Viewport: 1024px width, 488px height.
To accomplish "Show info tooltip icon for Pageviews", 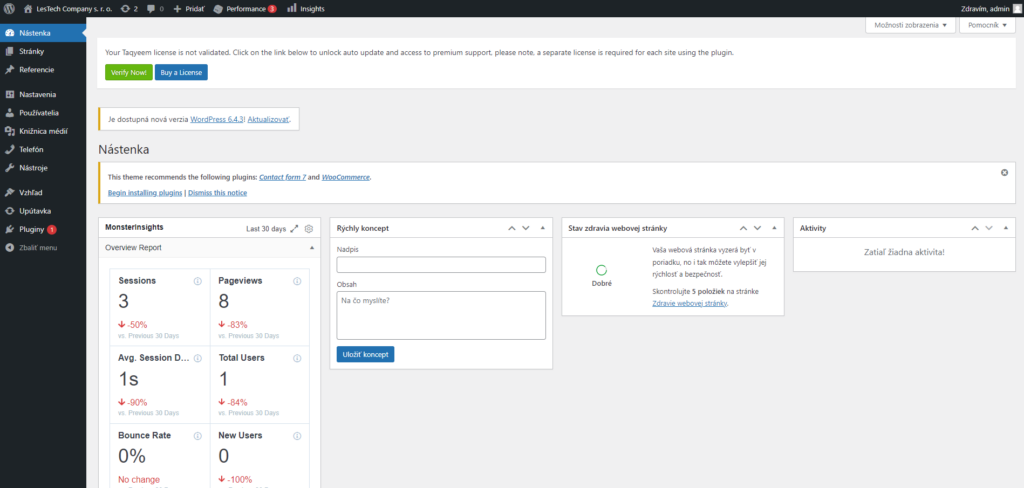I will pos(297,281).
